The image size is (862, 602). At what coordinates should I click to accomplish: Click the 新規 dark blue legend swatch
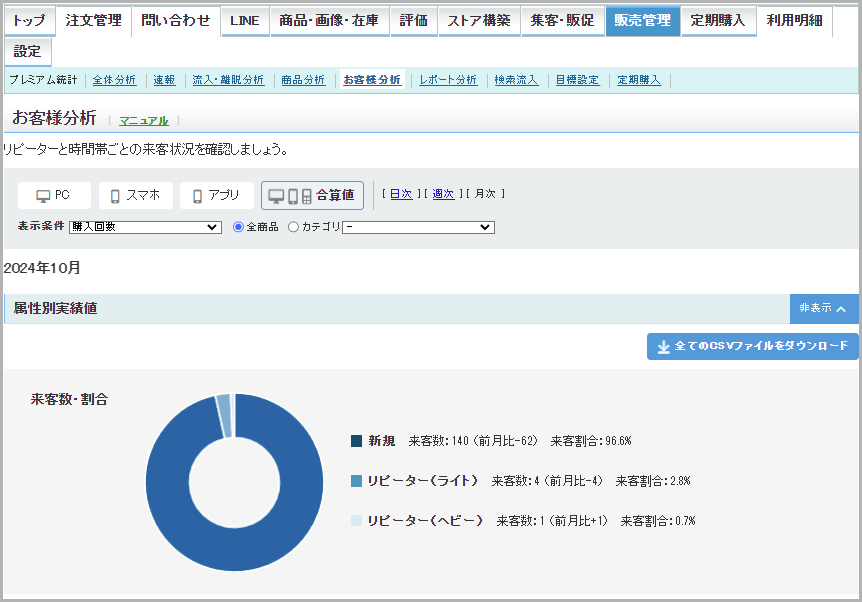356,441
